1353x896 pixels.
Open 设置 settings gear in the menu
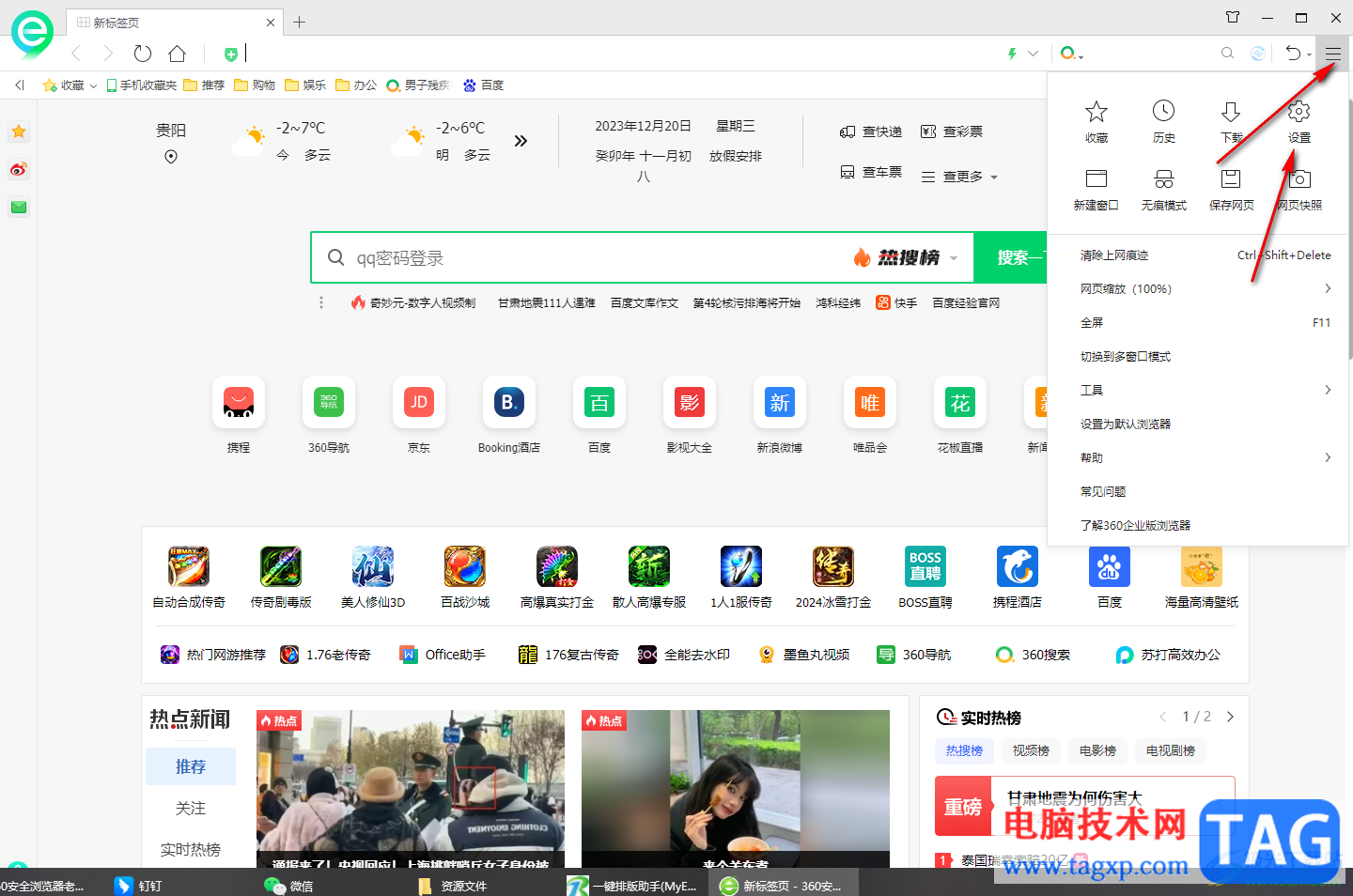tap(1299, 122)
